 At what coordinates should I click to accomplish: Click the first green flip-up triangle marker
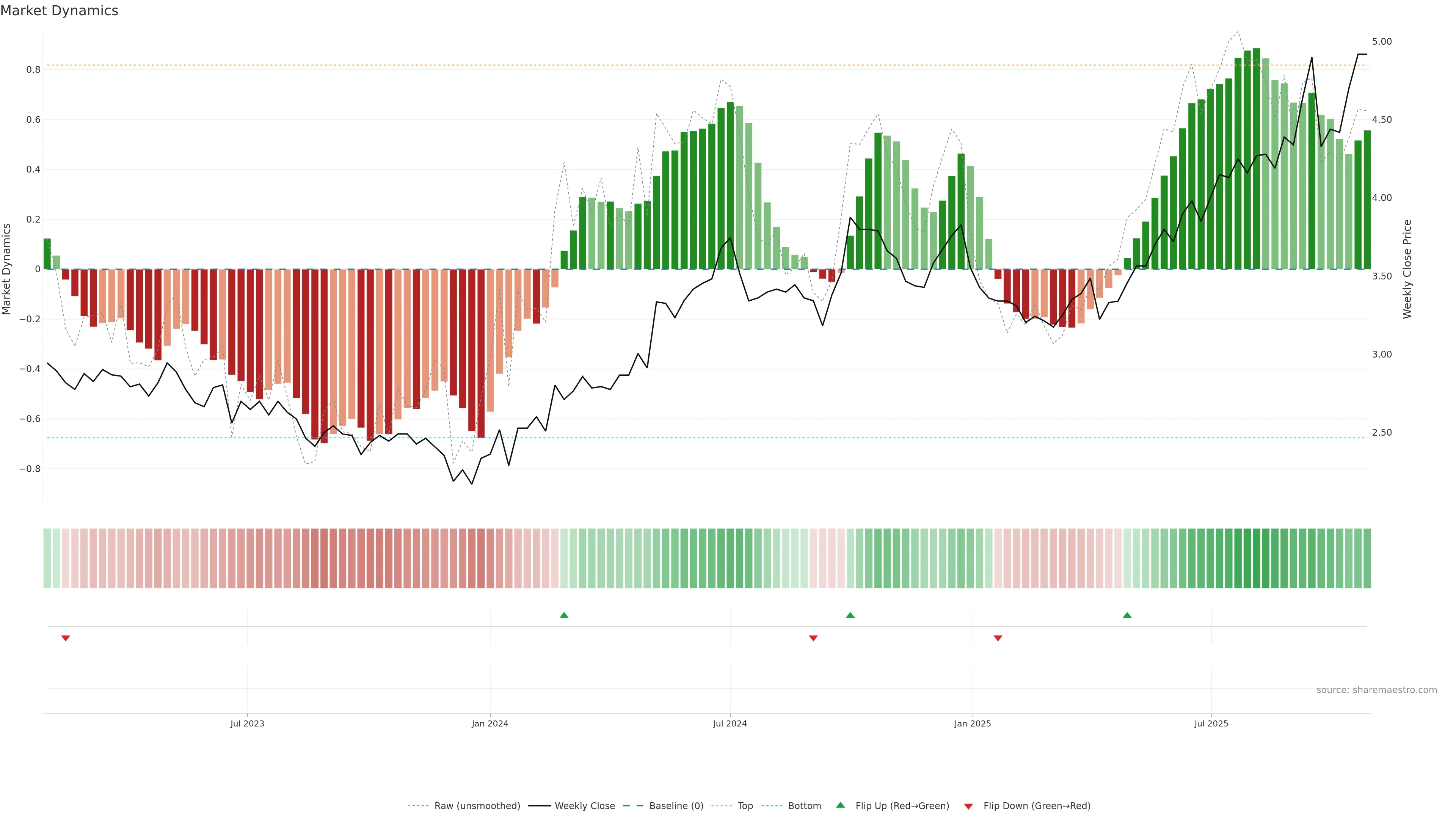[x=563, y=615]
